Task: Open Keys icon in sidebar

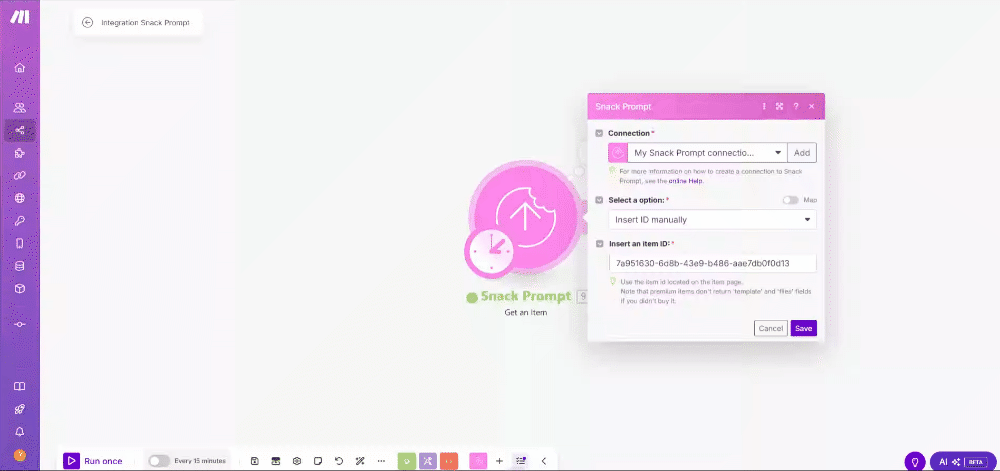Action: tap(20, 221)
